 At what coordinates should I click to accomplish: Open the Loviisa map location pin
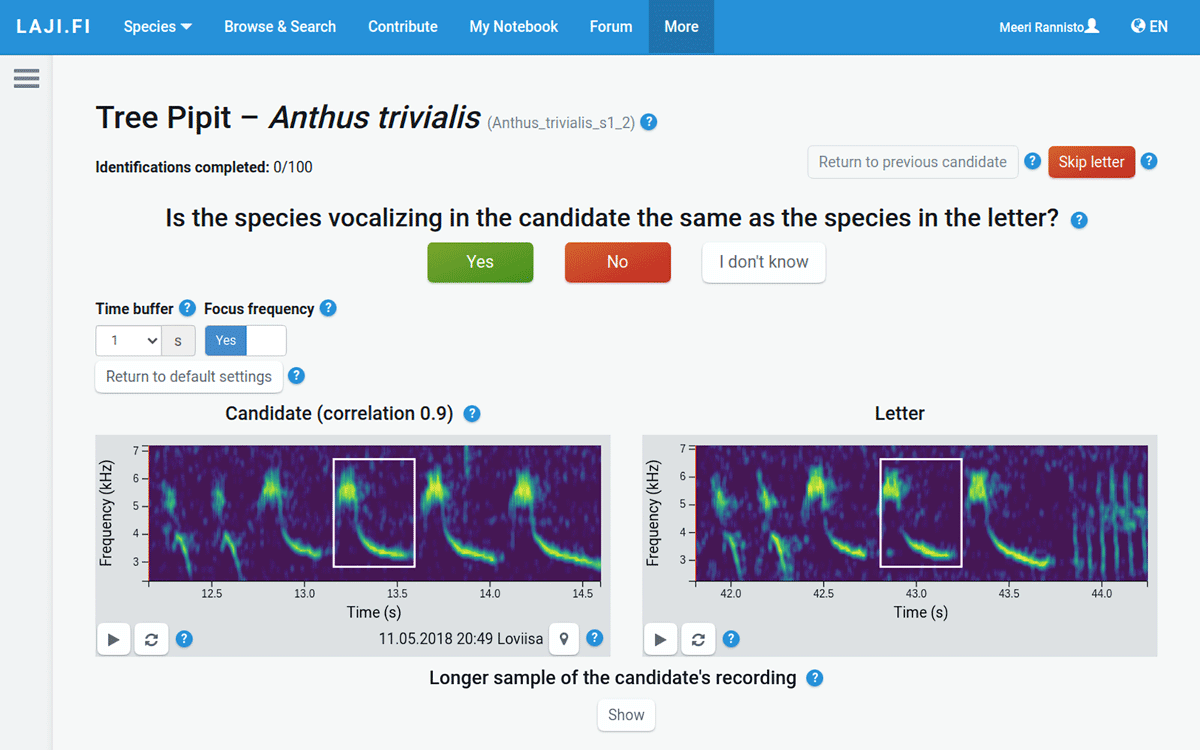click(x=564, y=639)
